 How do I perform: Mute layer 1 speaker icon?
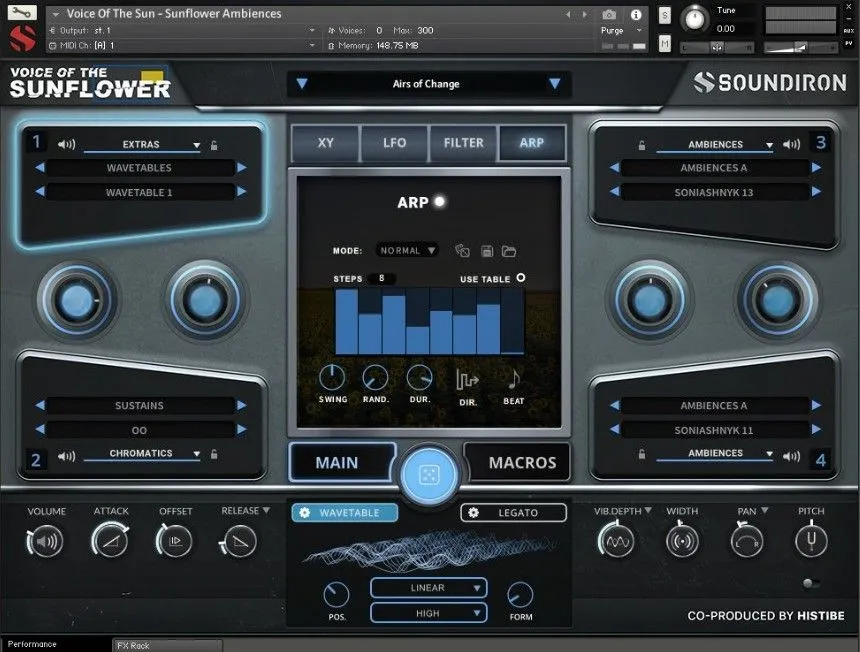[x=66, y=144]
